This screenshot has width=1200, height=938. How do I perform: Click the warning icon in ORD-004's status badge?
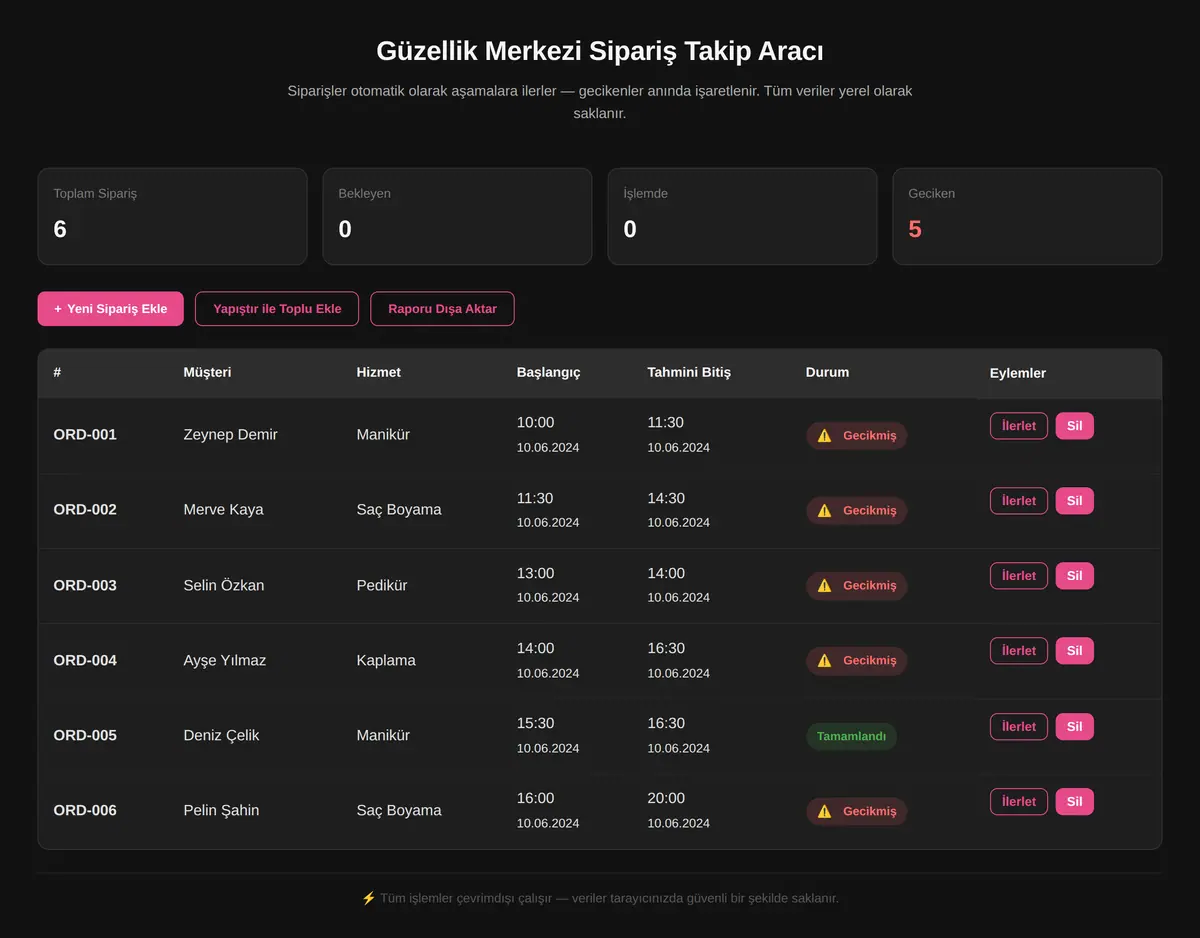[824, 660]
